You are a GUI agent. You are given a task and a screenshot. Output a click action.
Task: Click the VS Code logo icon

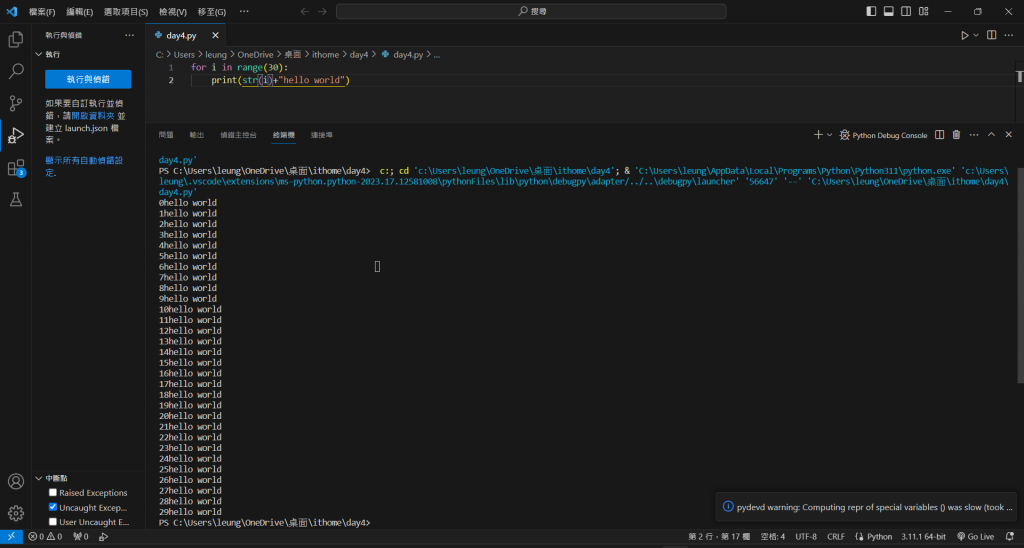pos(12,12)
